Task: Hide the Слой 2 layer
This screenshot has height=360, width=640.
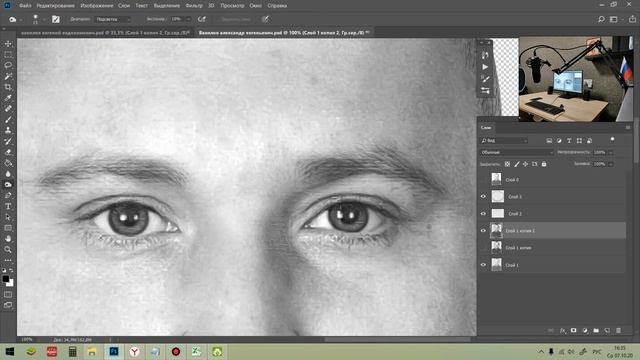Action: (483, 214)
